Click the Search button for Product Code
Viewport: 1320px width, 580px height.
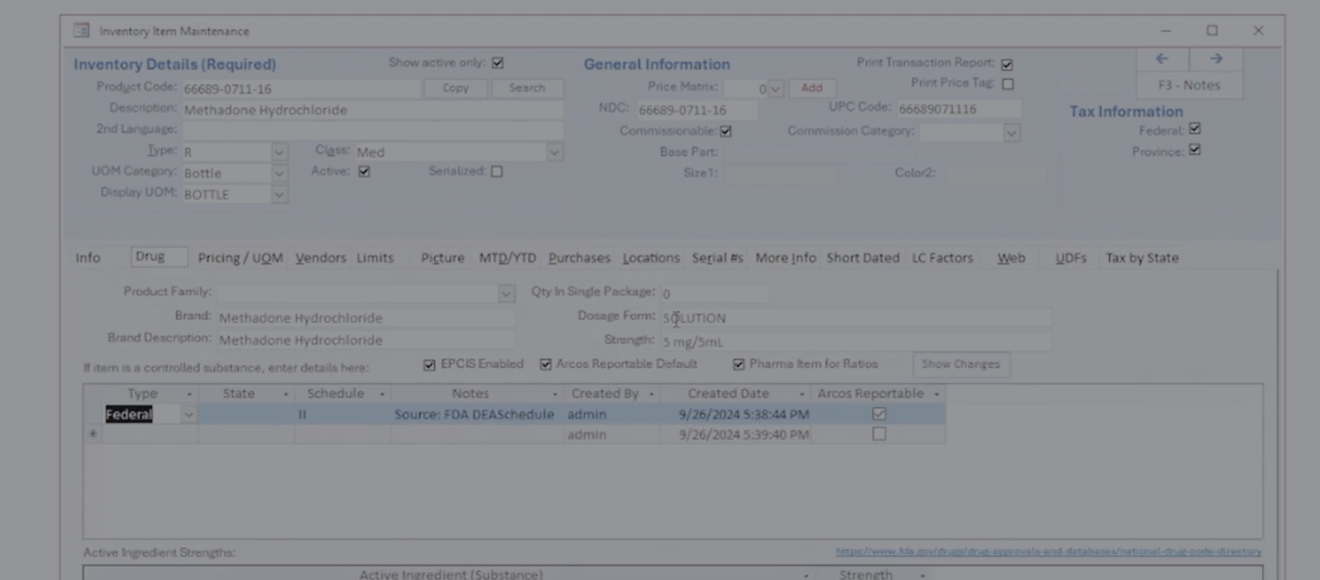click(x=527, y=88)
